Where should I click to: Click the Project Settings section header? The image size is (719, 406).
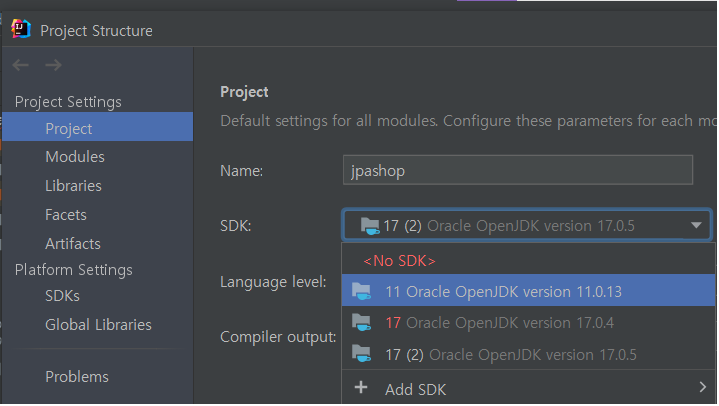click(68, 102)
